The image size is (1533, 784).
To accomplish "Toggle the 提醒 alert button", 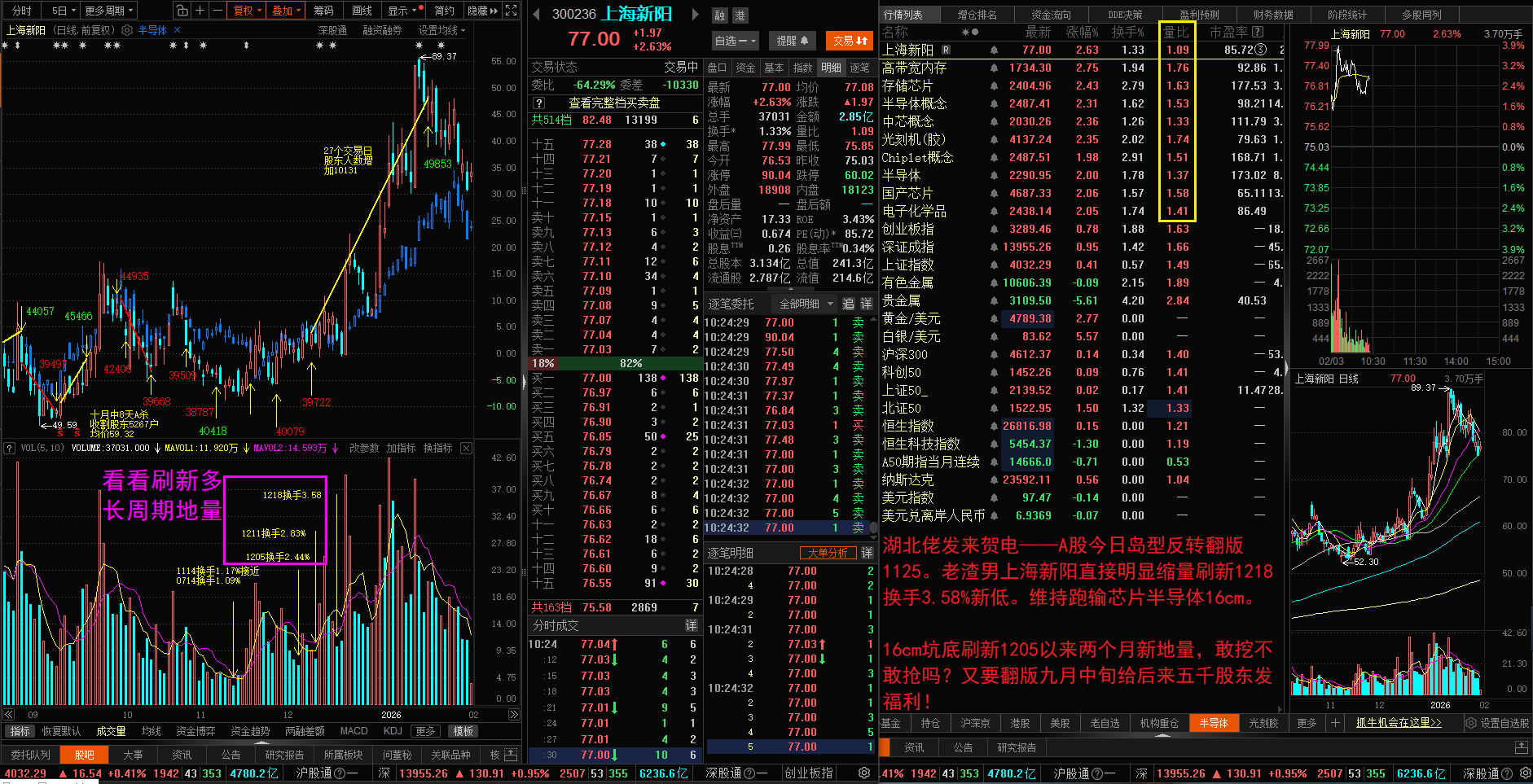I will click(792, 41).
